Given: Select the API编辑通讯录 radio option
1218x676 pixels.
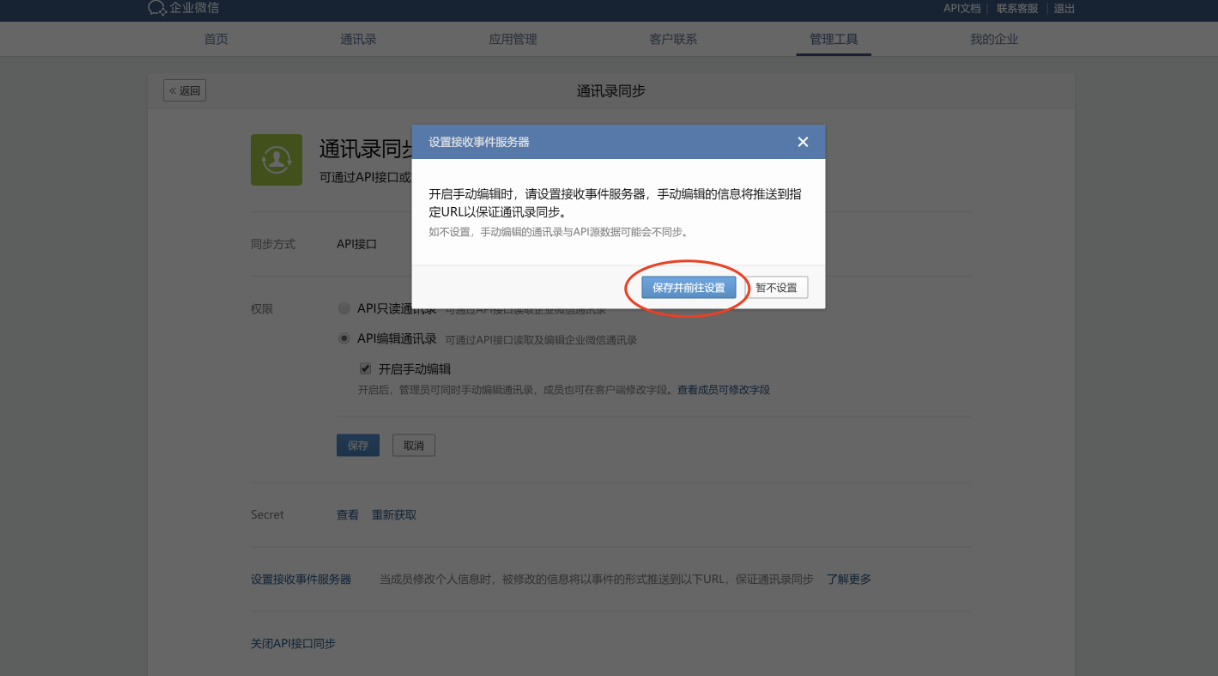Looking at the screenshot, I should [345, 339].
